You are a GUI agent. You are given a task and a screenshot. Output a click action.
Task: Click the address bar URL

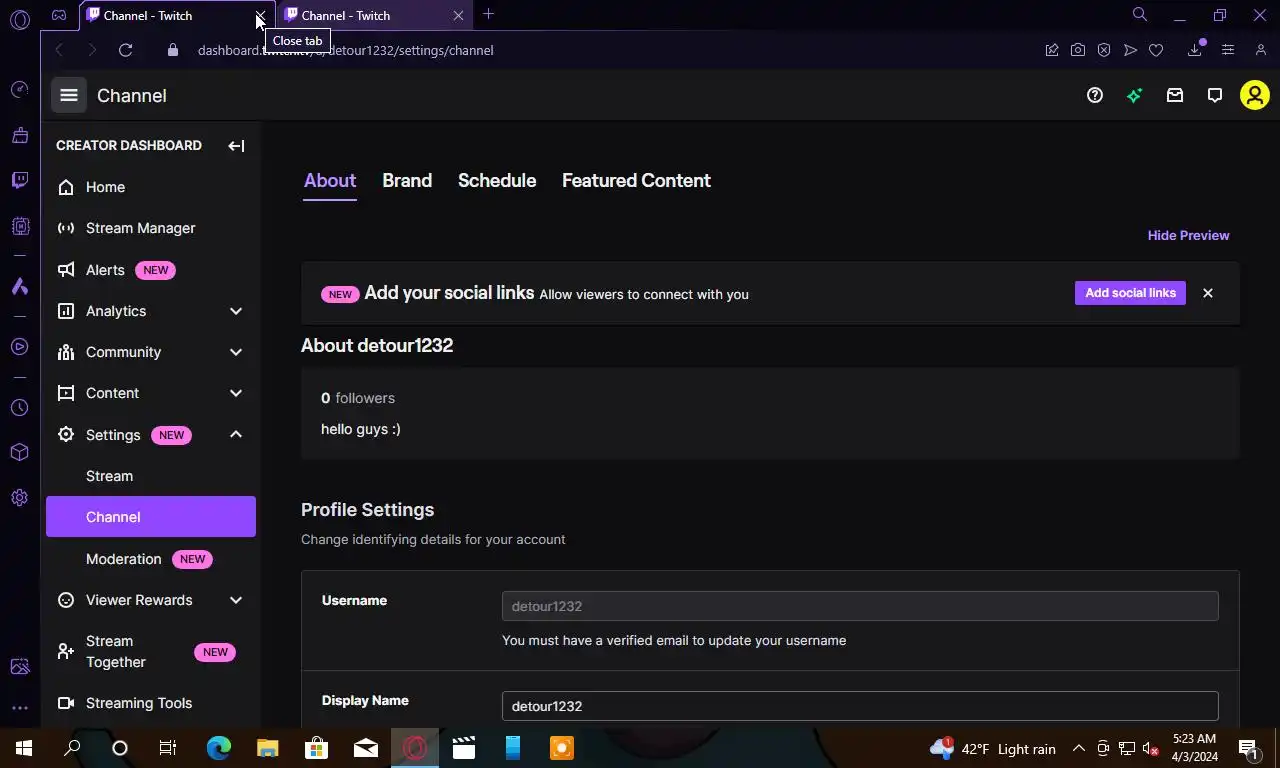(345, 50)
